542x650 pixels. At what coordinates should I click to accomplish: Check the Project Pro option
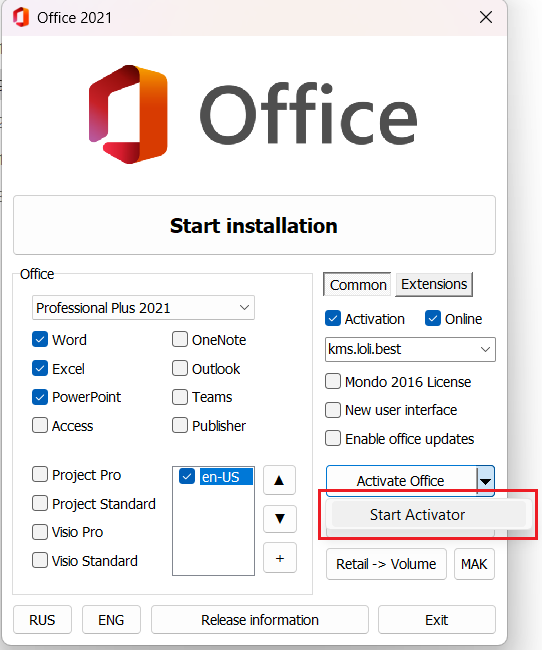click(40, 474)
